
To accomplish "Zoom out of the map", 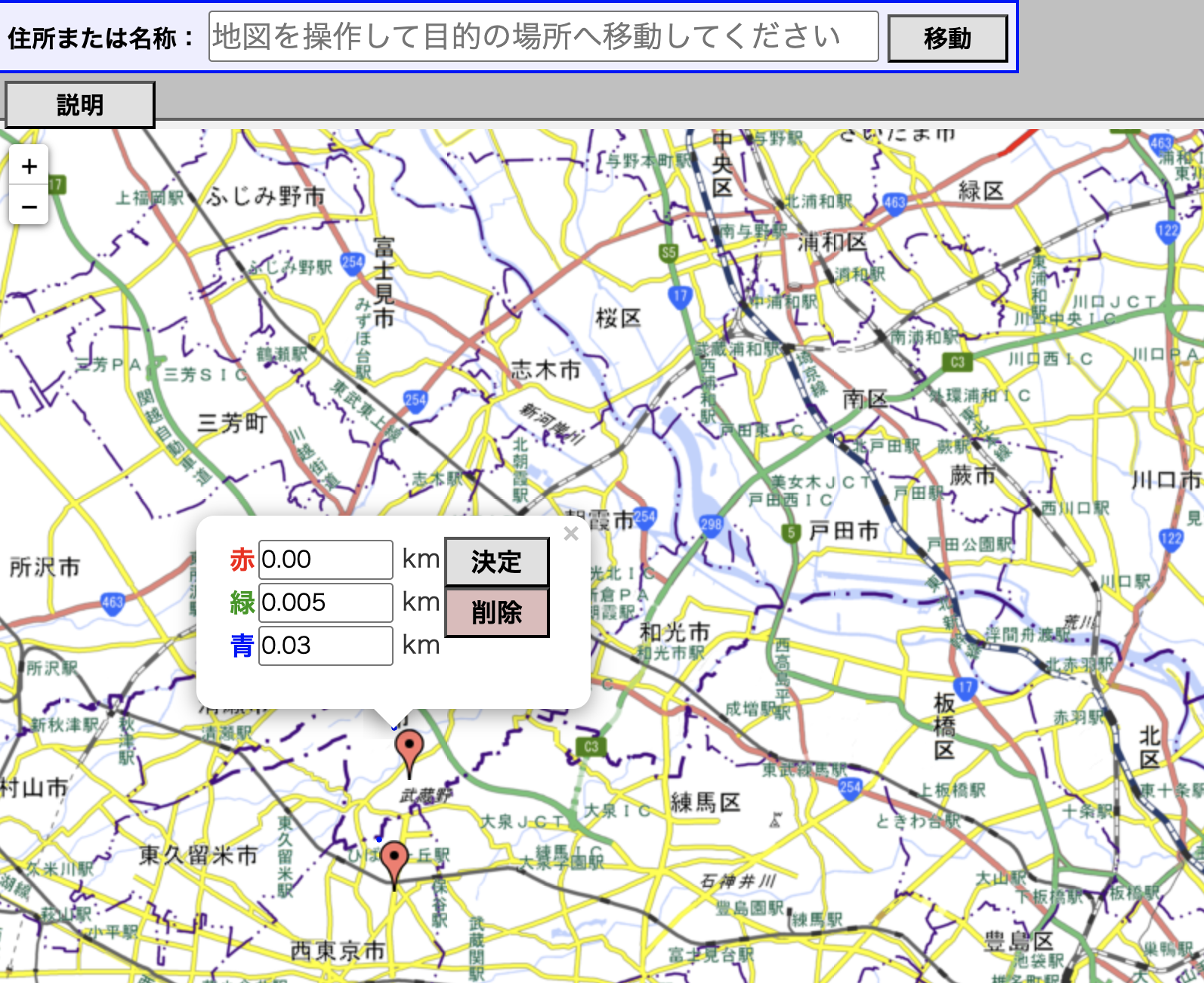I will (x=29, y=206).
